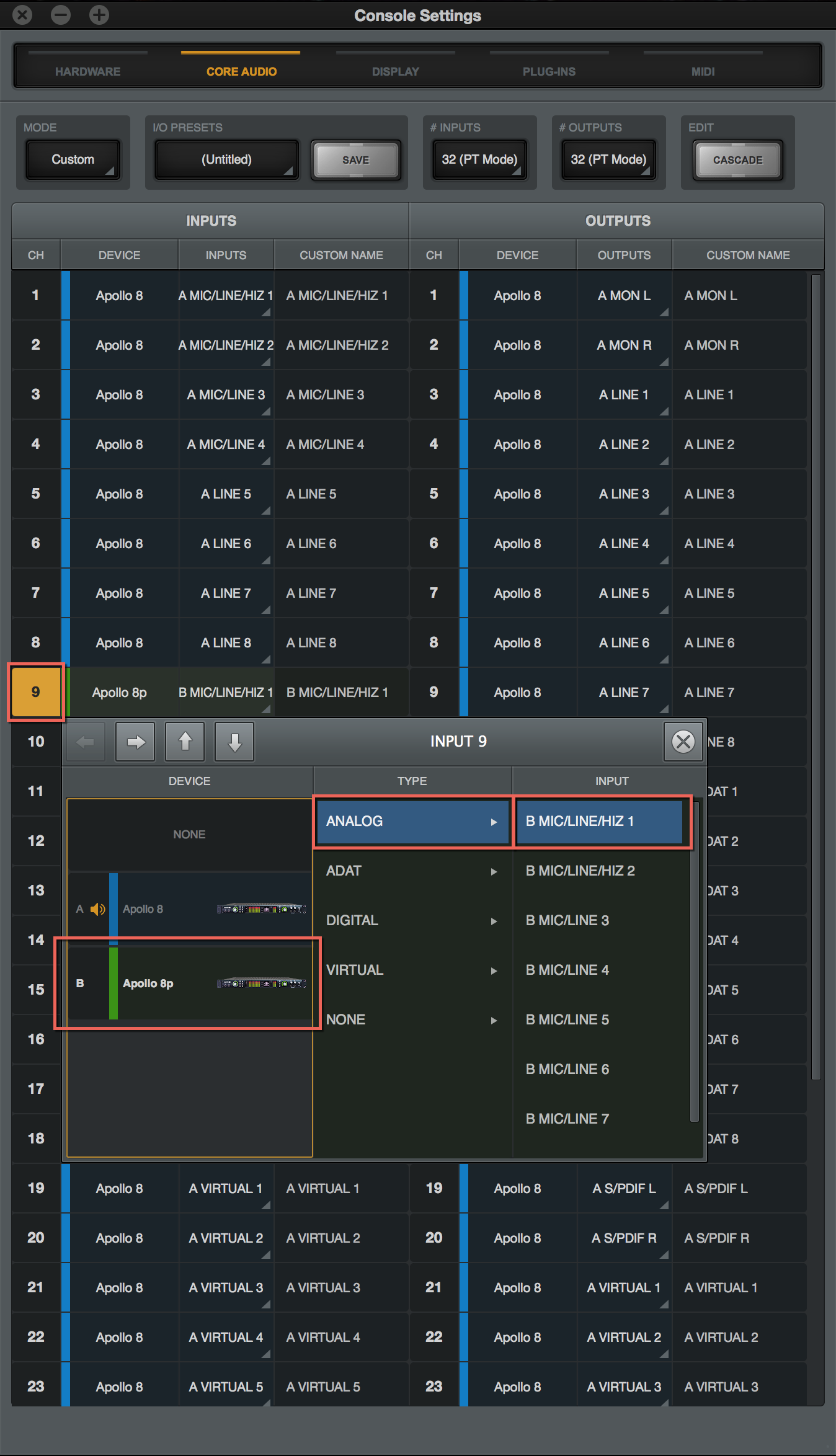Select the Apollo 8 device thumbnail
Viewport: 836px width, 1456px height.
coord(261,909)
